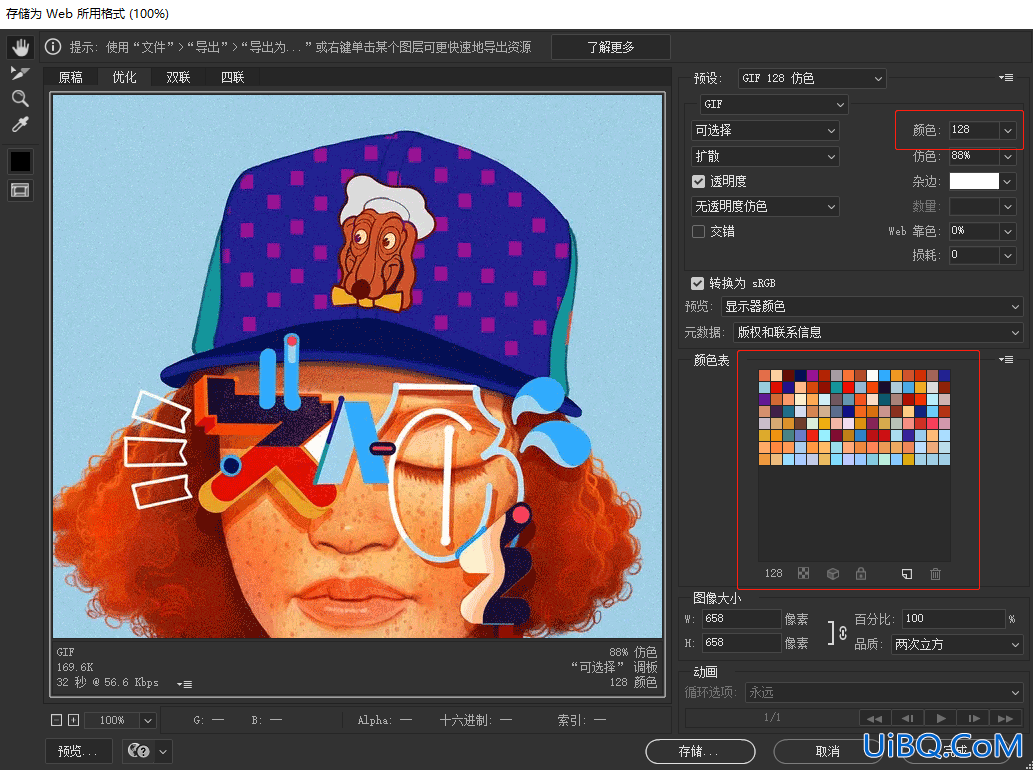Select the Hand tool
Screen dimensions: 1033x770
[20, 47]
